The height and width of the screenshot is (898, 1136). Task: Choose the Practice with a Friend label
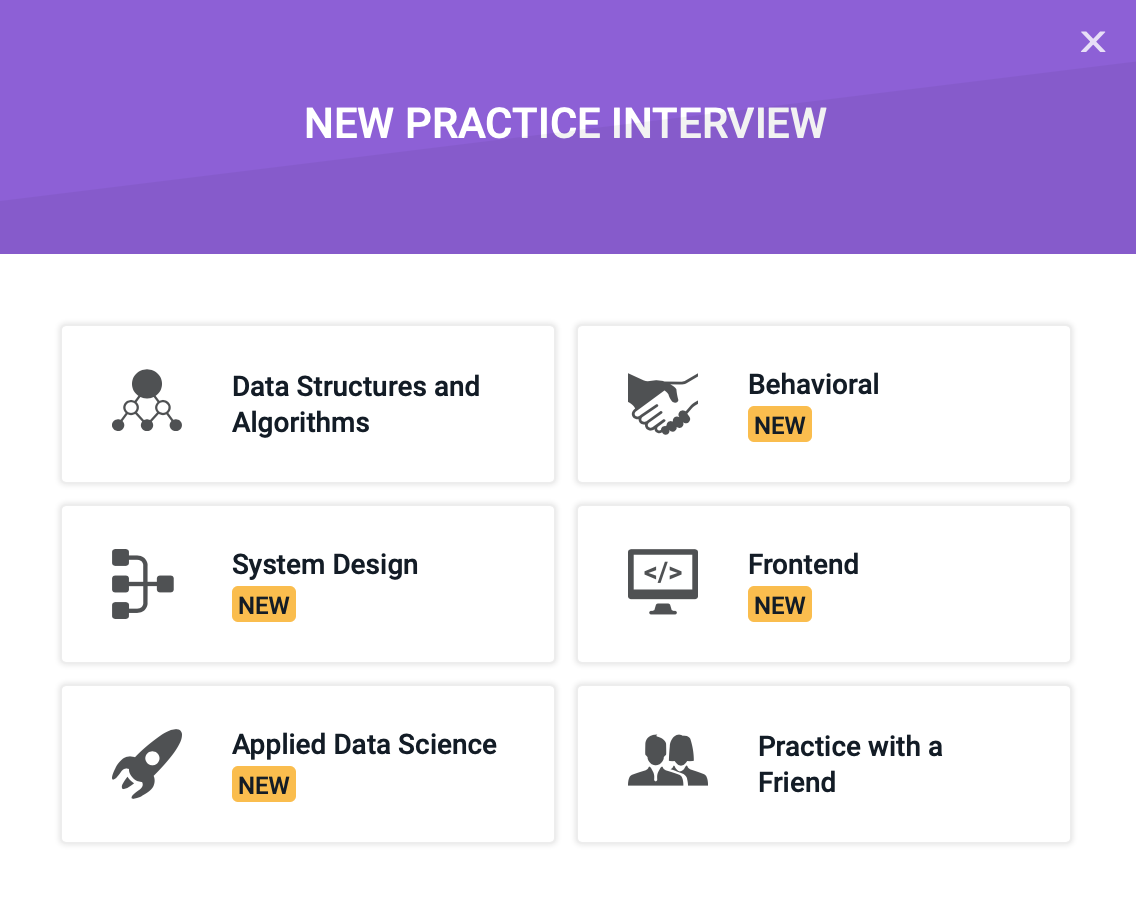pos(849,764)
